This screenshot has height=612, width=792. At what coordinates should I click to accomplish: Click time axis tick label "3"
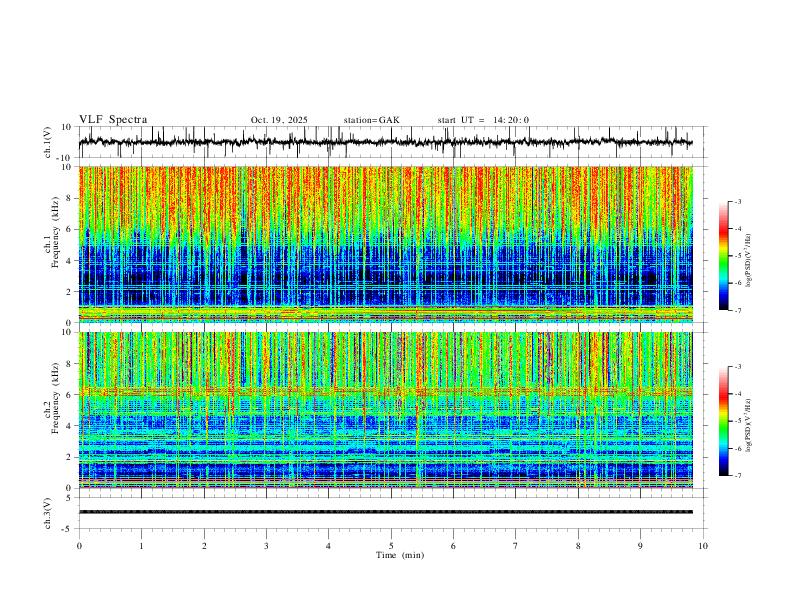coord(266,546)
